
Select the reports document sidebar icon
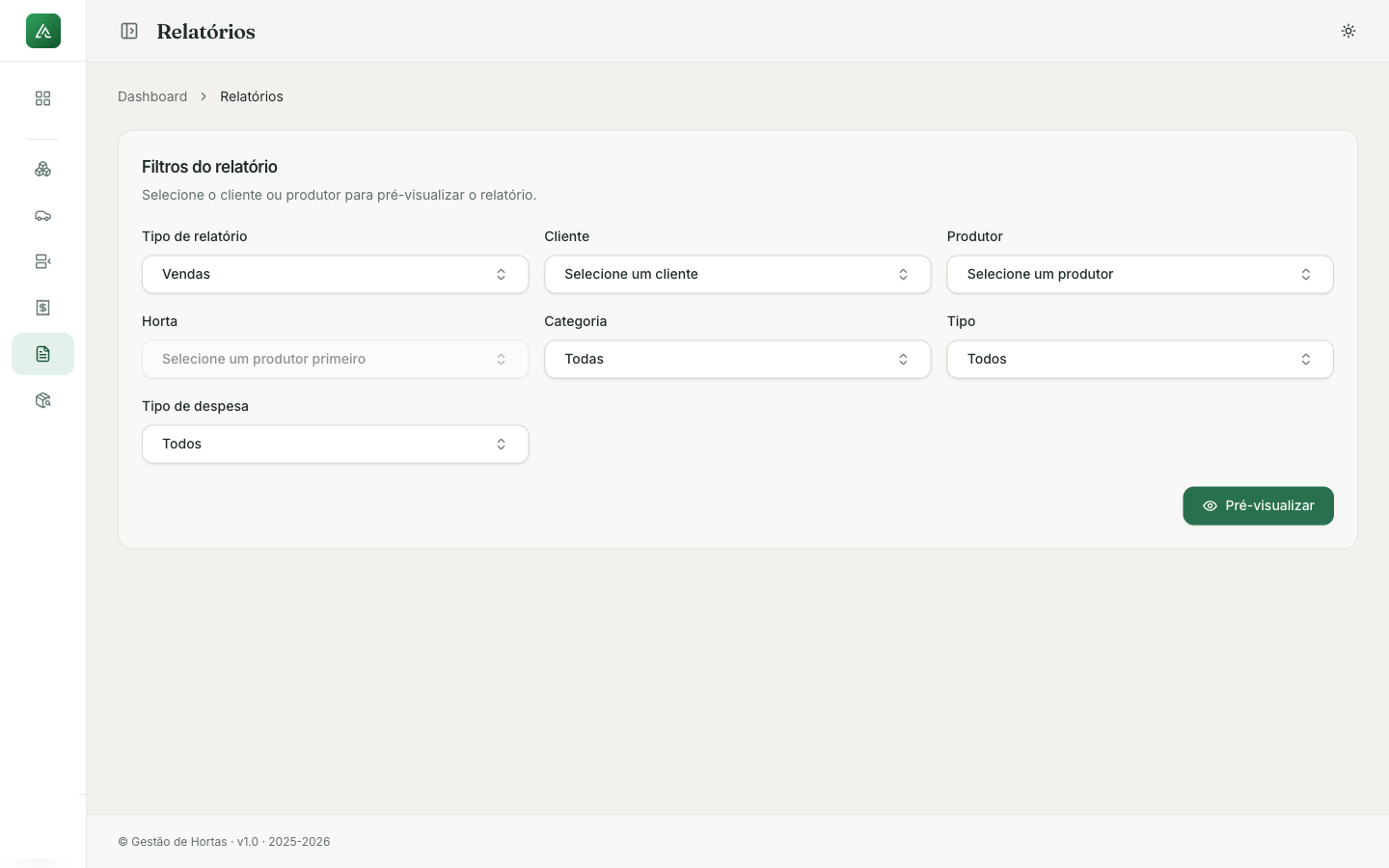(42, 354)
